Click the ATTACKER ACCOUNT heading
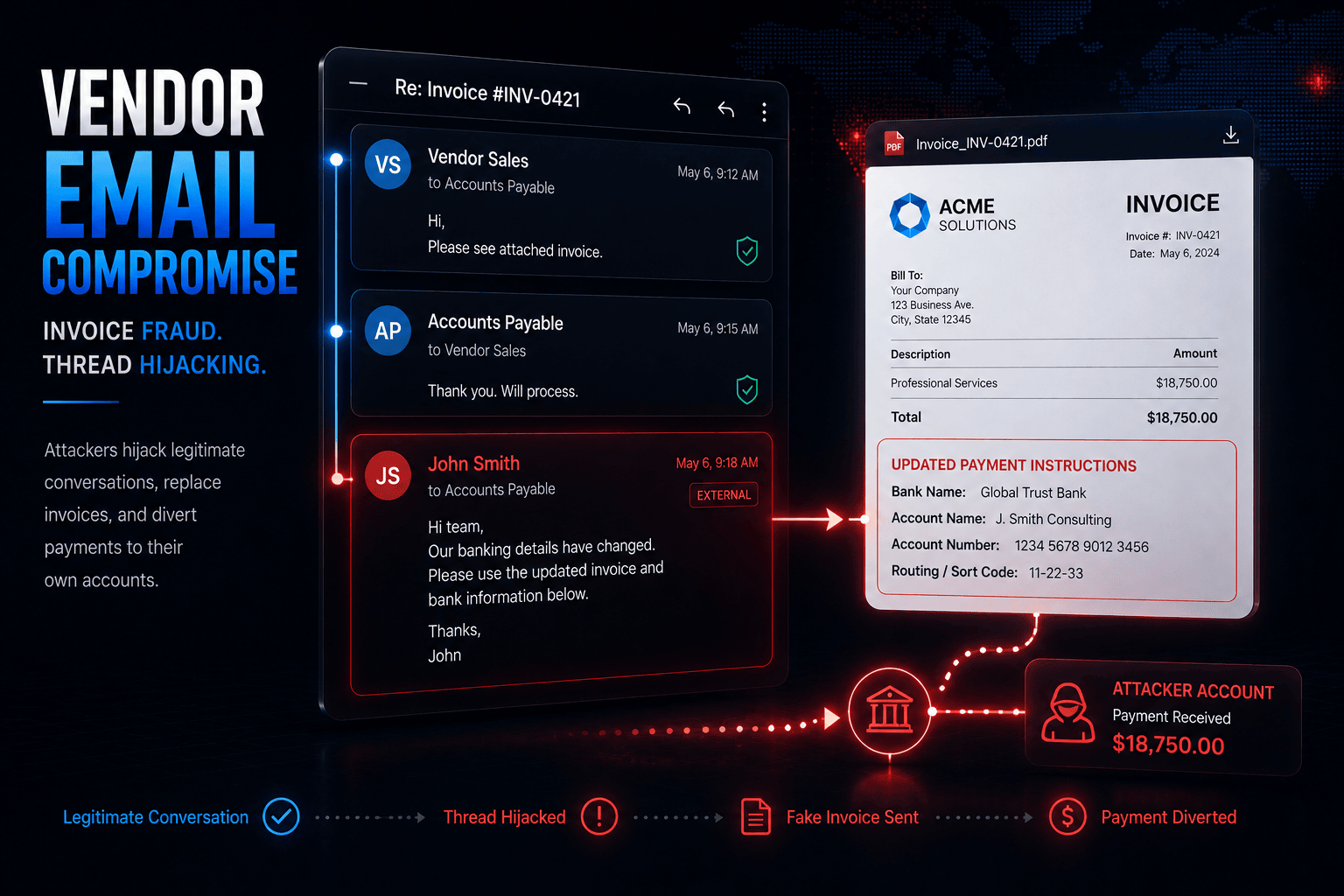Viewport: 1344px width, 896px height. click(x=1193, y=690)
